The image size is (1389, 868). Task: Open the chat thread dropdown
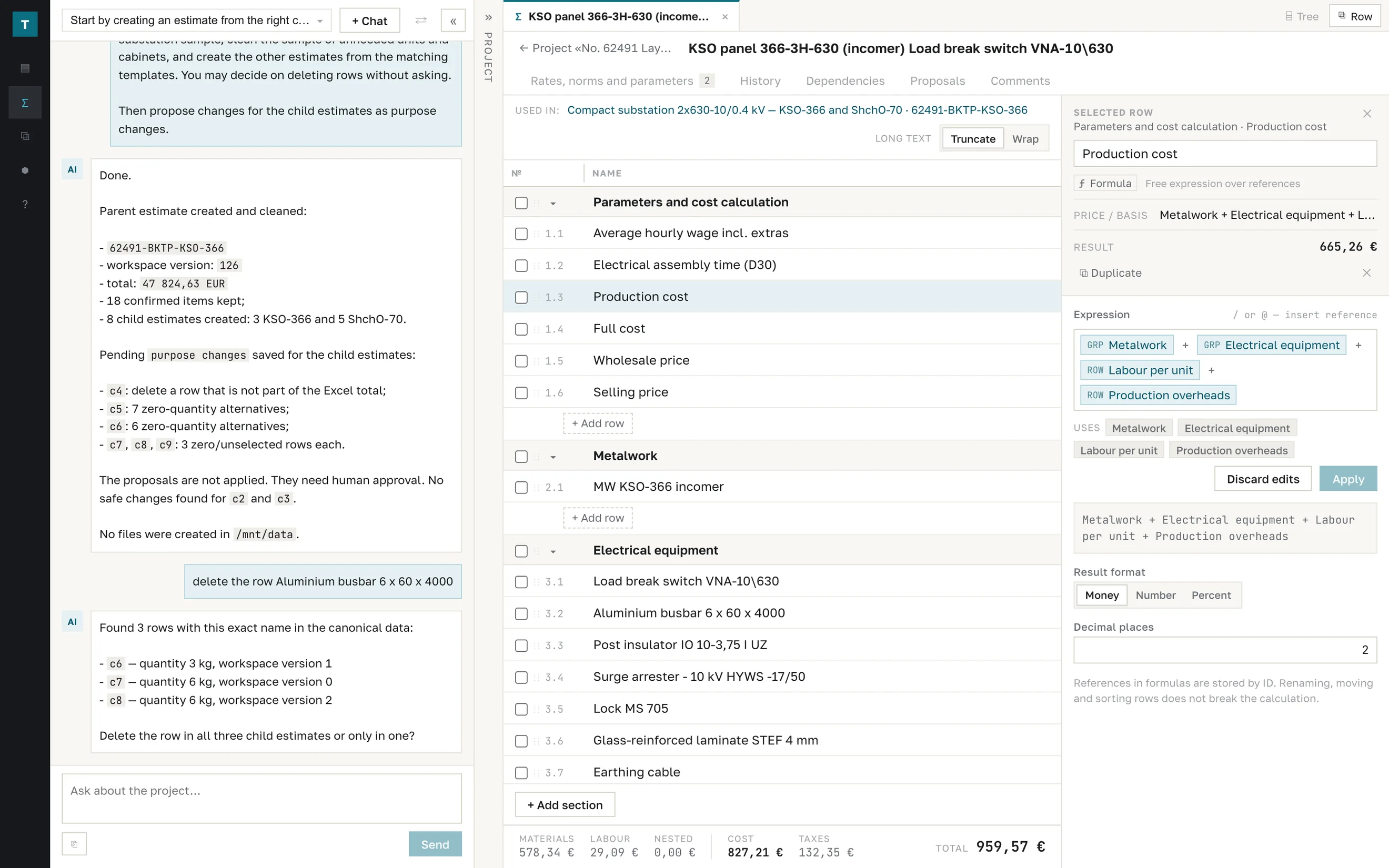pos(196,21)
